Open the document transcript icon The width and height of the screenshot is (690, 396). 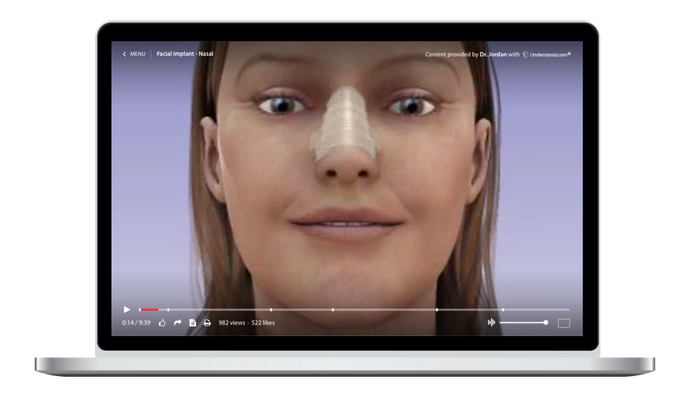[192, 323]
